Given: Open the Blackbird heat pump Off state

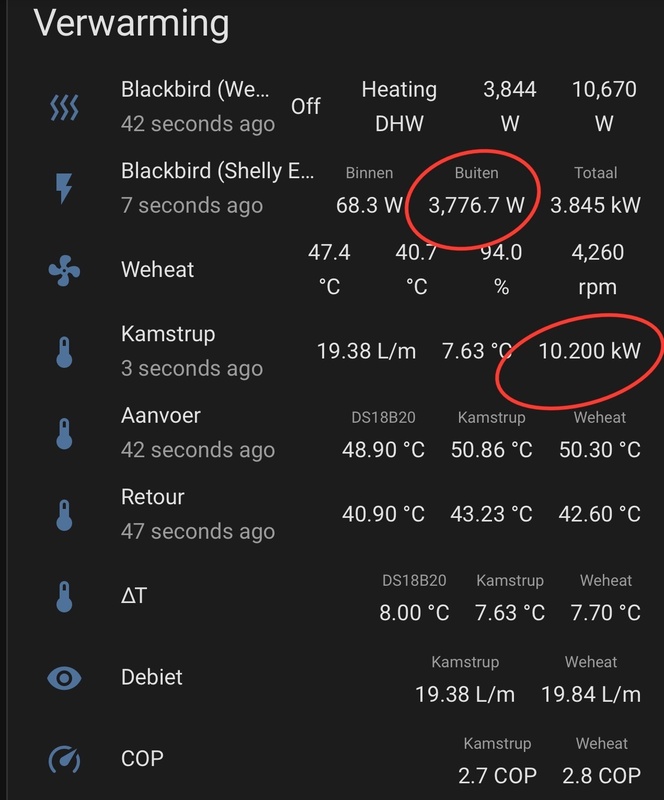Looking at the screenshot, I should [x=306, y=106].
